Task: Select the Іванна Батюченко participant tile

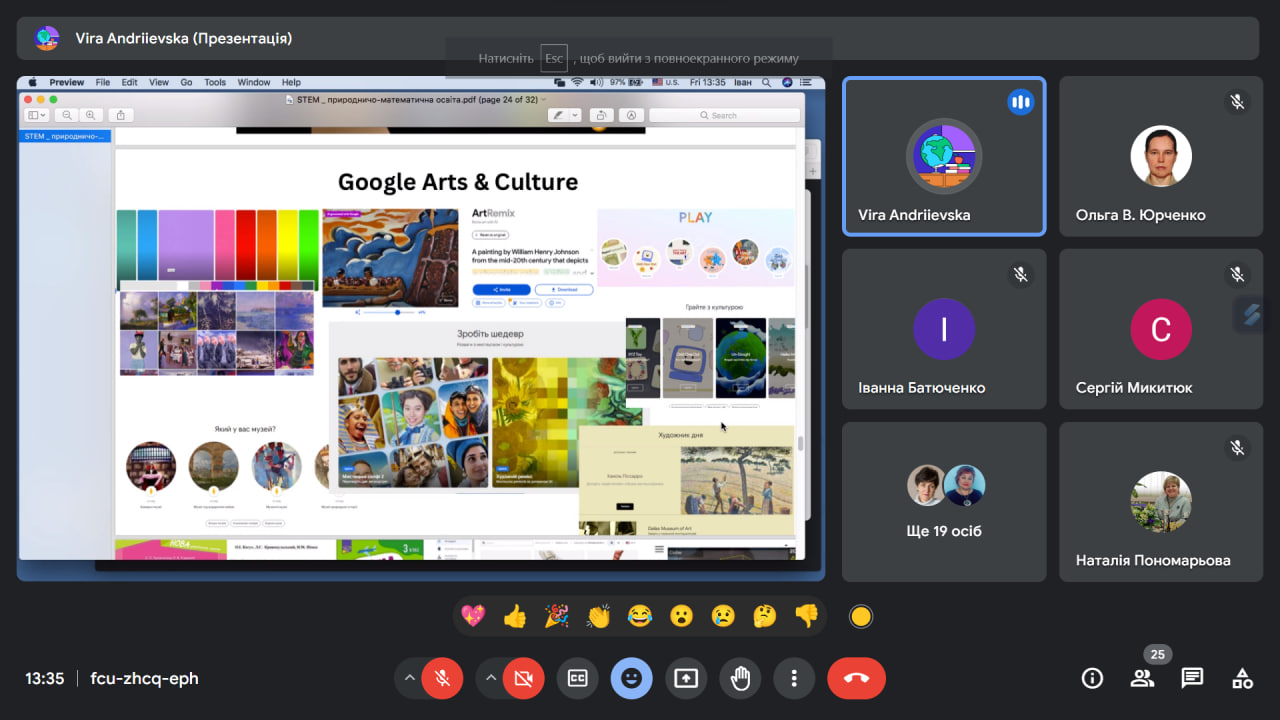Action: click(944, 329)
